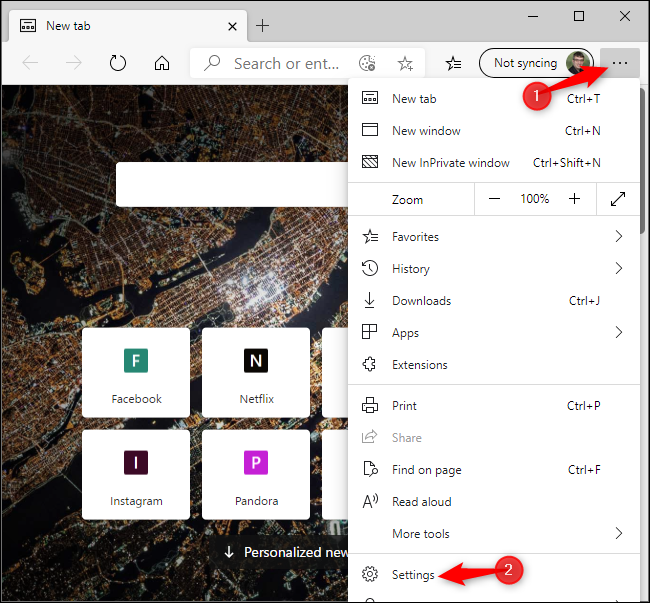Close the New tab tab
Screen dimensions: 650x603
click(x=233, y=27)
